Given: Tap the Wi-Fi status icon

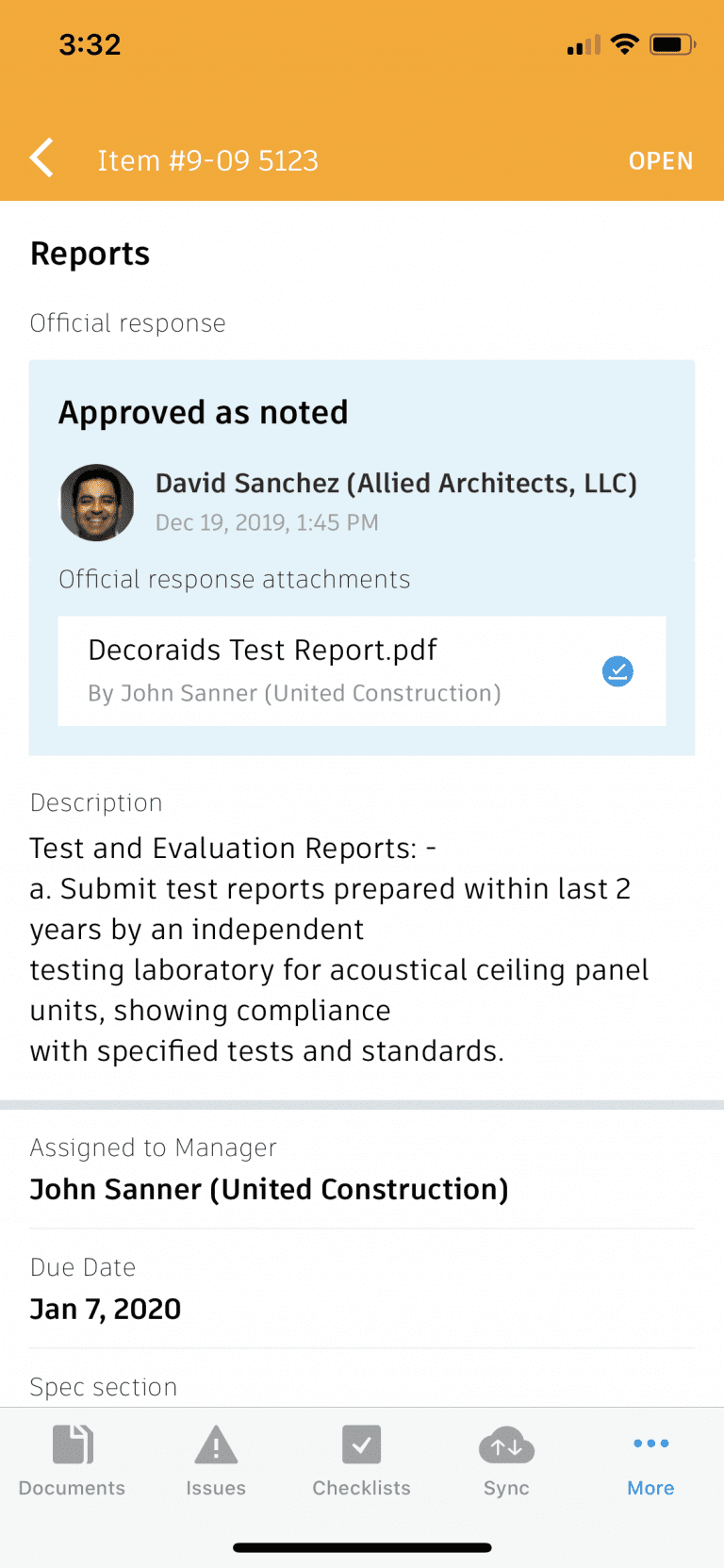Looking at the screenshot, I should tap(624, 43).
